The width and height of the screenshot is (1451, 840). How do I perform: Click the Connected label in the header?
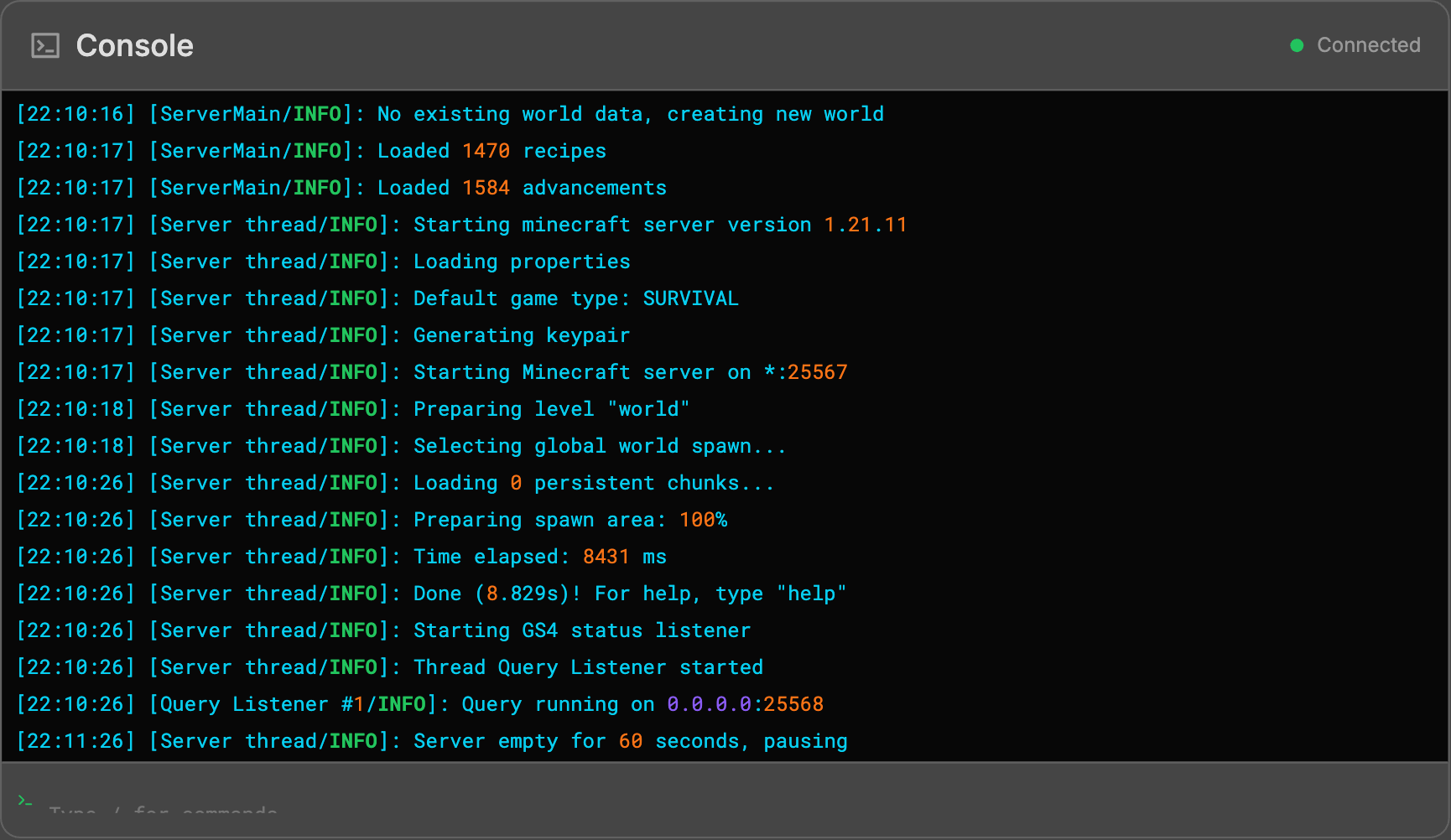pyautogui.click(x=1368, y=45)
